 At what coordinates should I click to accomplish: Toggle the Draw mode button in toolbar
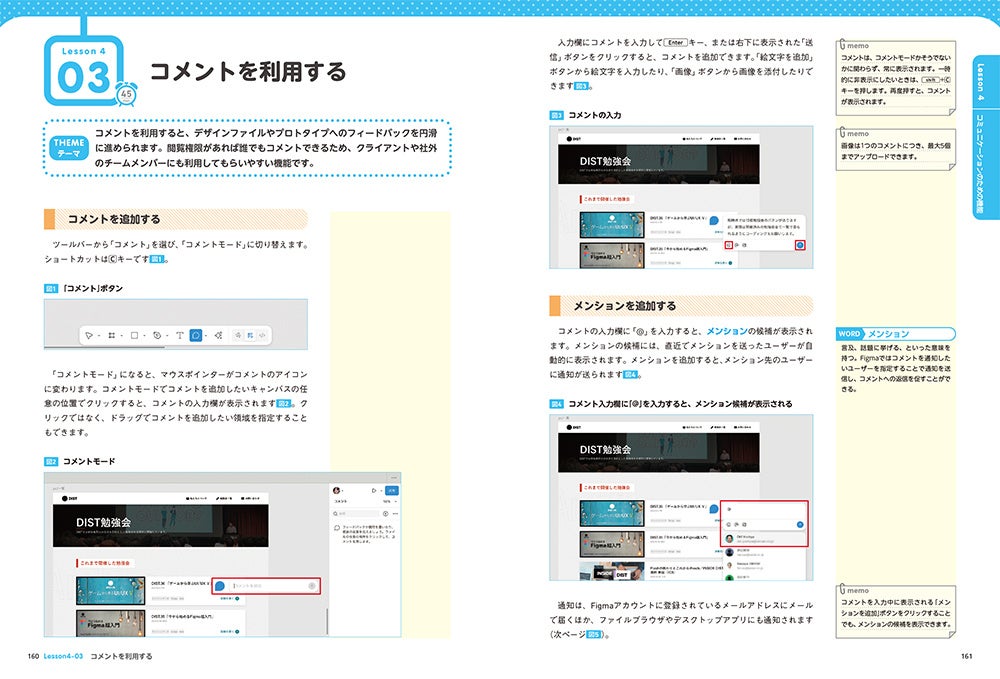pos(238,335)
